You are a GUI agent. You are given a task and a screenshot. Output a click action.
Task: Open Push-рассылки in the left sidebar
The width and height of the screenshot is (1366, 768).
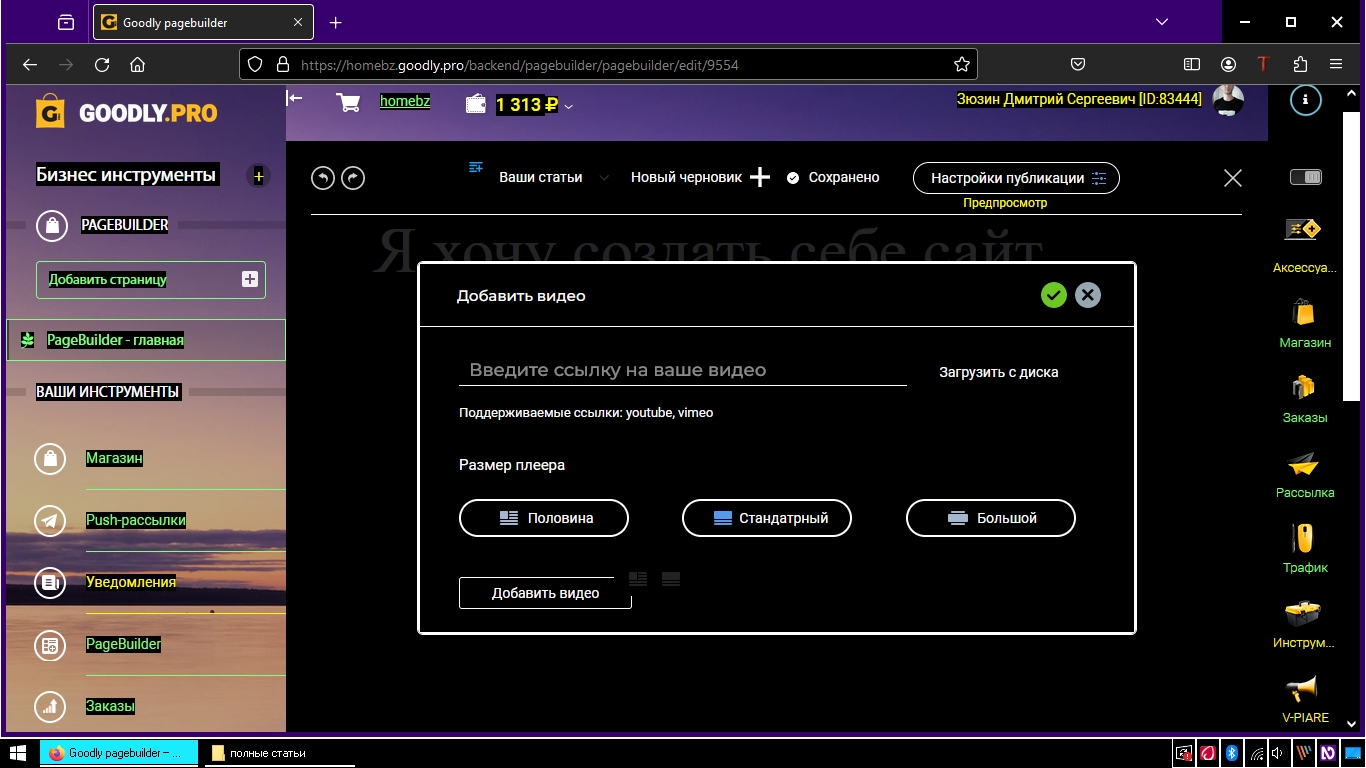pos(135,520)
